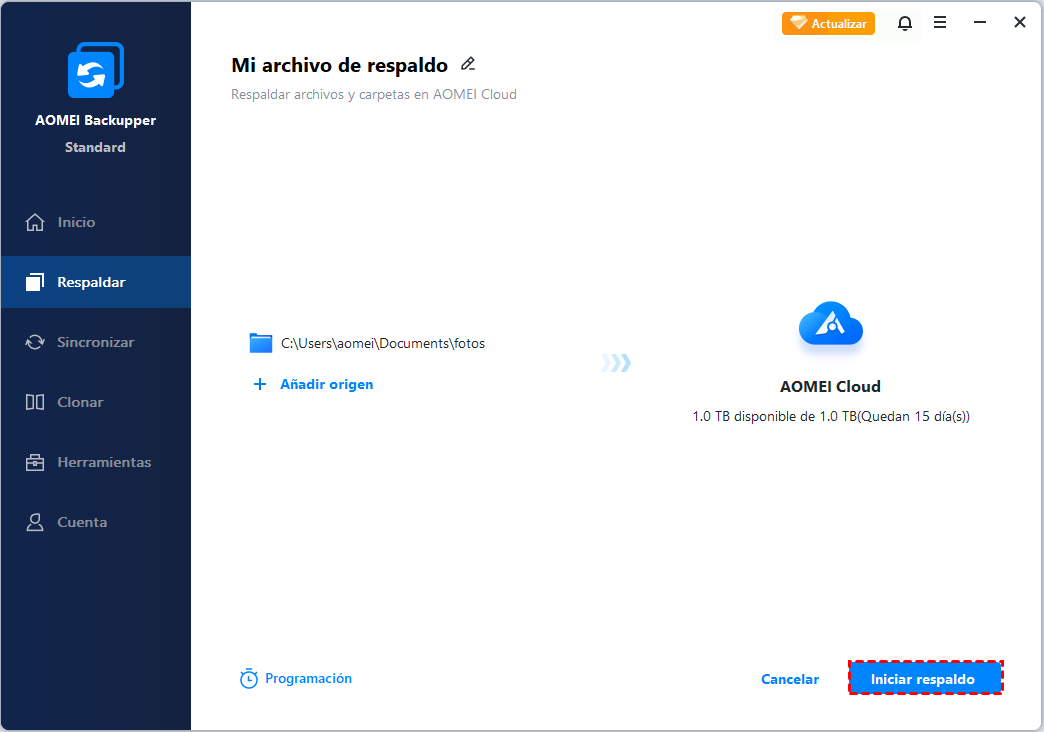Click the 1.0 TB disponible storage text
This screenshot has width=1044, height=732.
tap(831, 416)
